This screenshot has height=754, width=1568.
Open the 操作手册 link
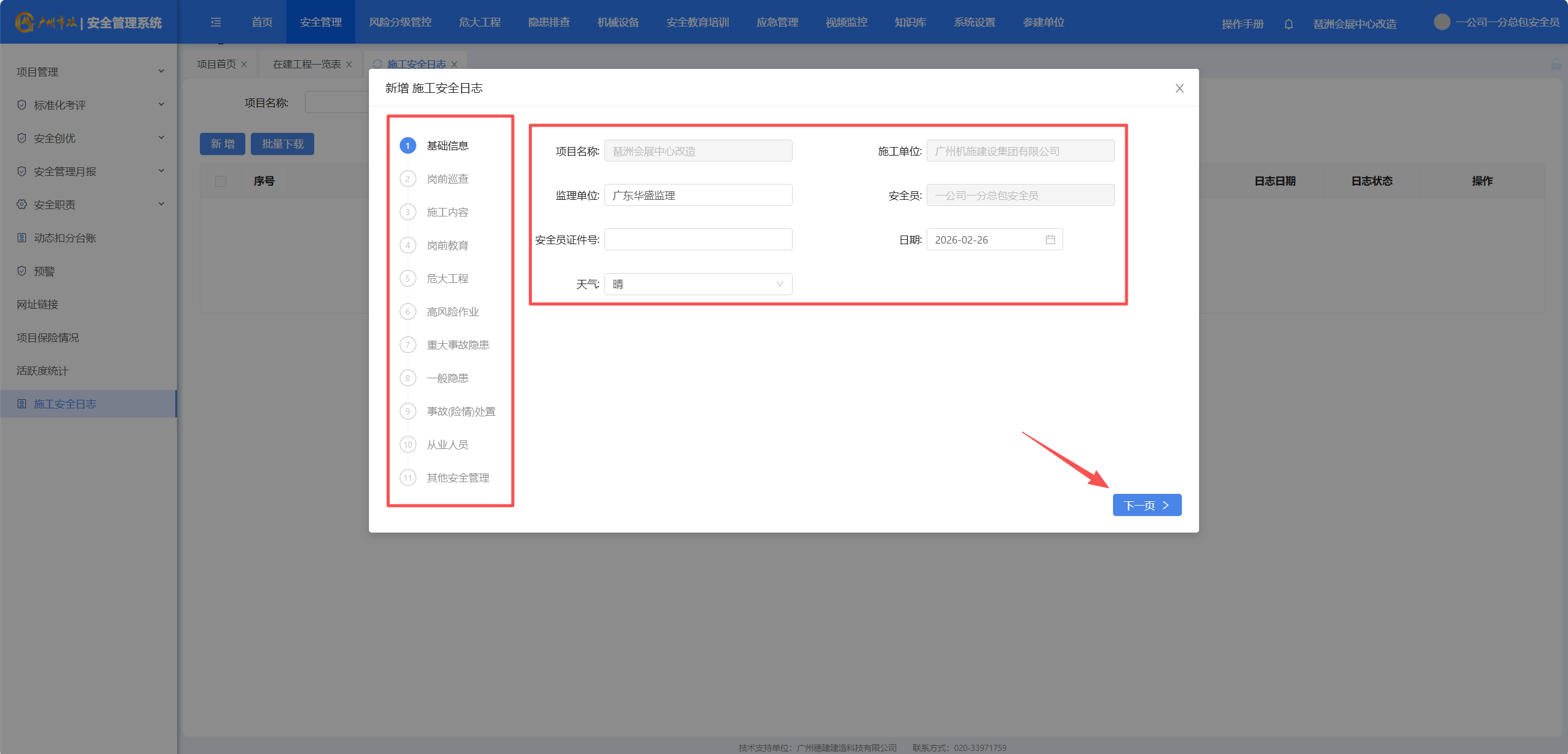click(1241, 24)
